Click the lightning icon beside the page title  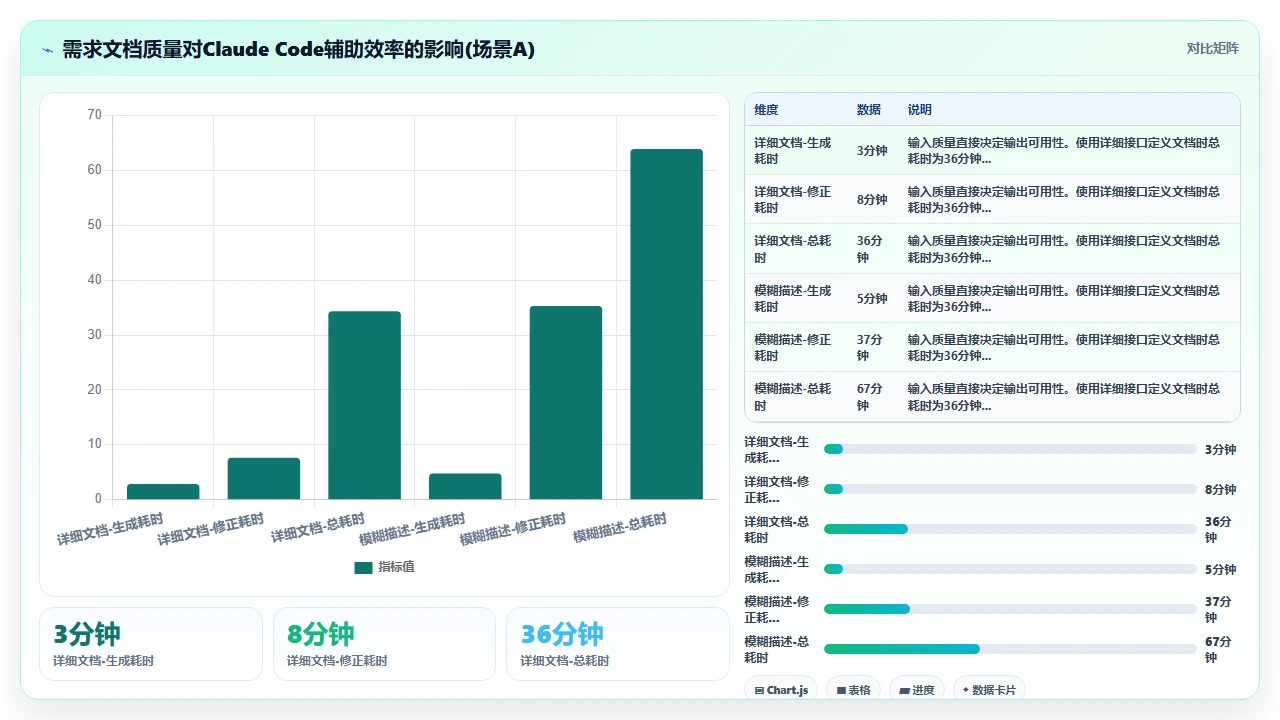(x=47, y=50)
